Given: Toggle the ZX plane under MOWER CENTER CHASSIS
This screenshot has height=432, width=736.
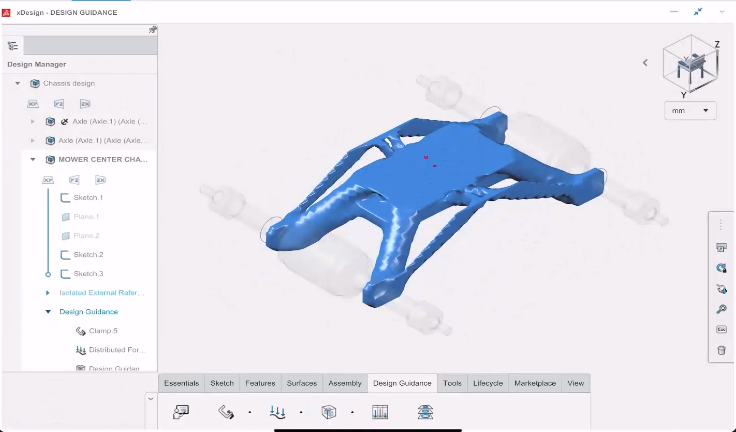Looking at the screenshot, I should [100, 180].
